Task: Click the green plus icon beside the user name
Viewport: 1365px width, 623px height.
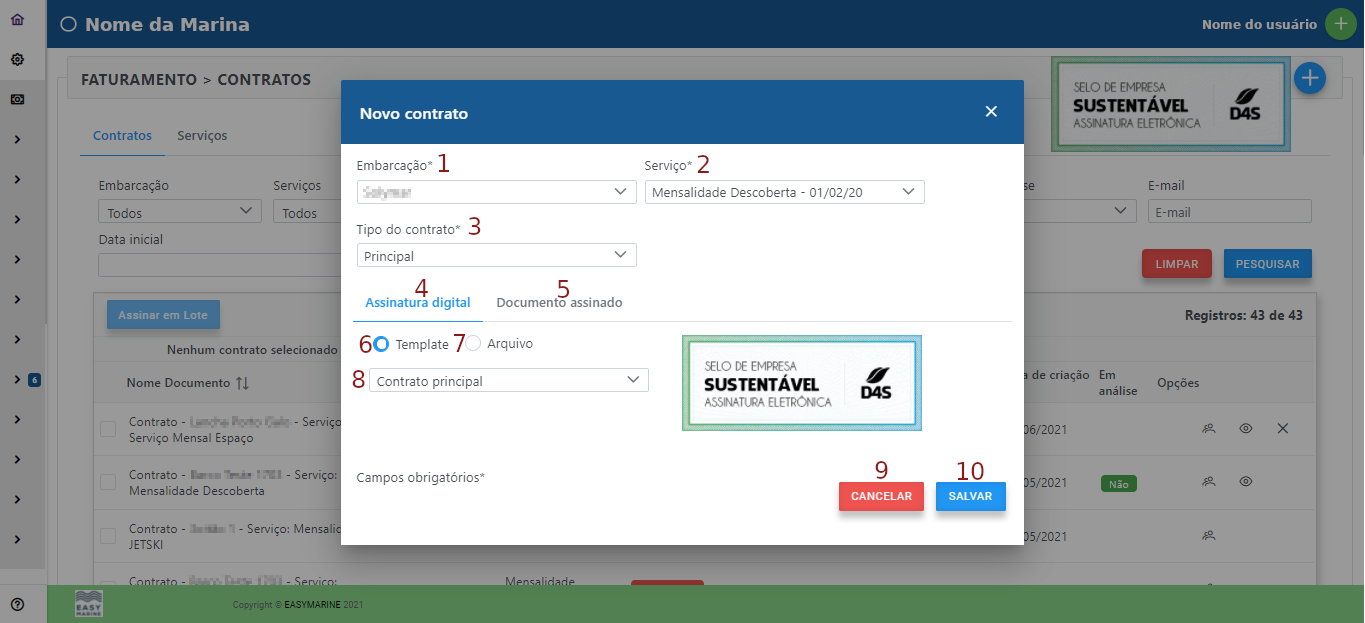Action: 1340,24
